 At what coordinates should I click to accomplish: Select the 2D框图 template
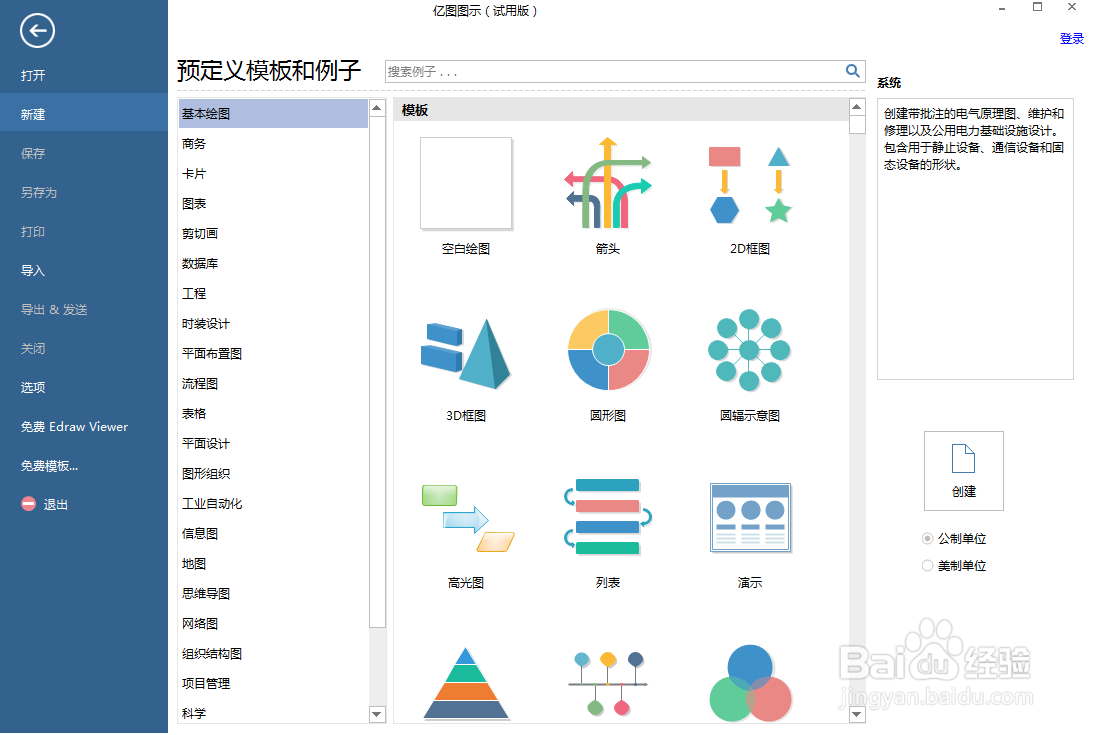coord(749,183)
